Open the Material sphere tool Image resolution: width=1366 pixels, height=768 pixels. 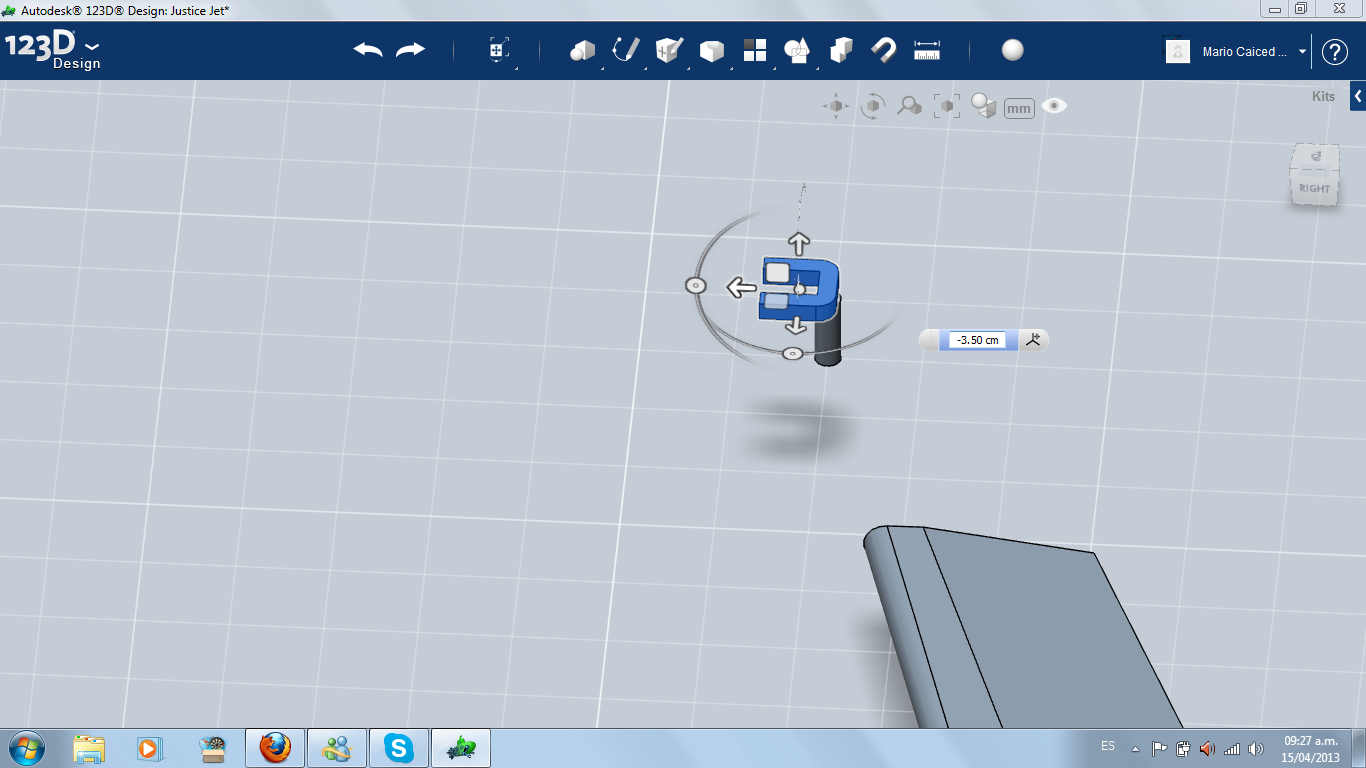(1013, 50)
